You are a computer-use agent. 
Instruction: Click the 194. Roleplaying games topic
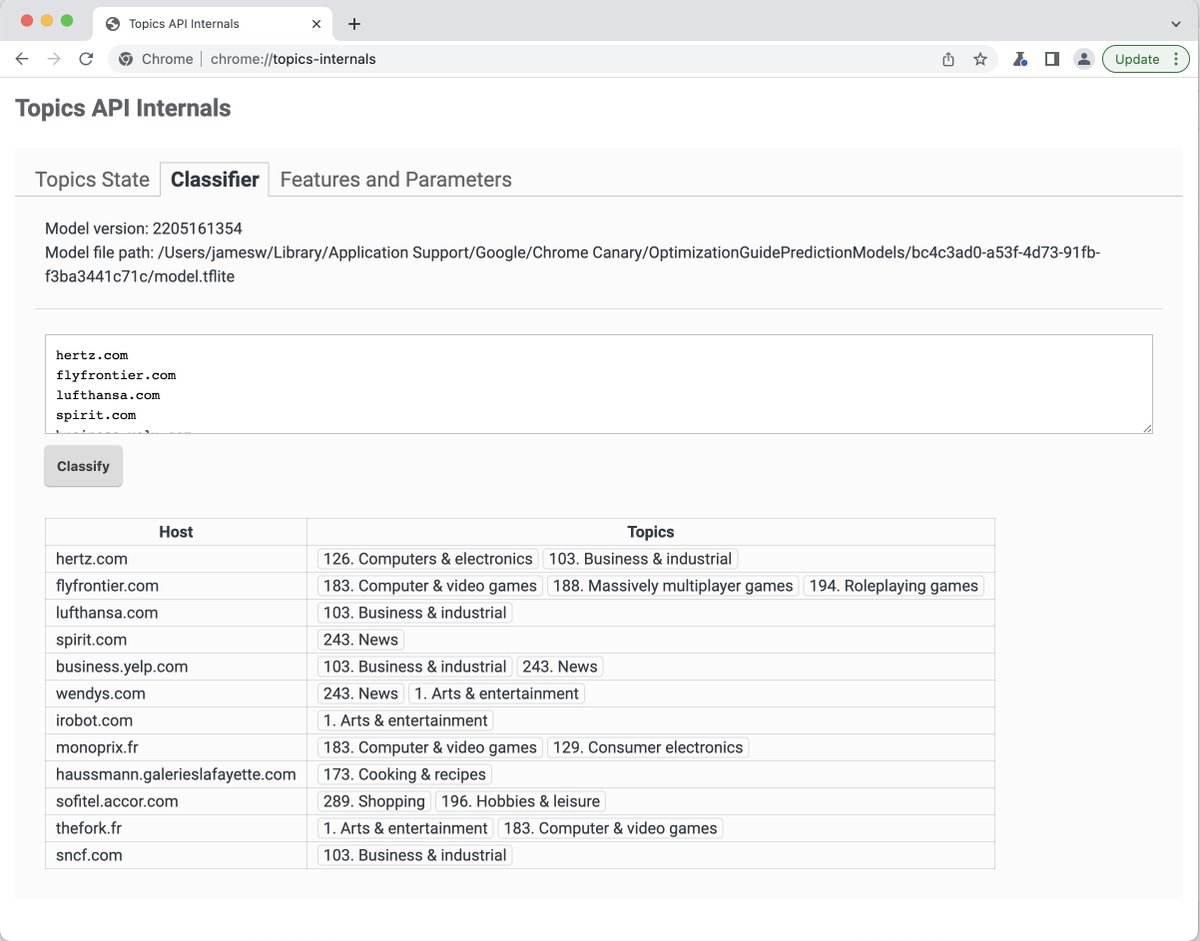pyautogui.click(x=894, y=586)
